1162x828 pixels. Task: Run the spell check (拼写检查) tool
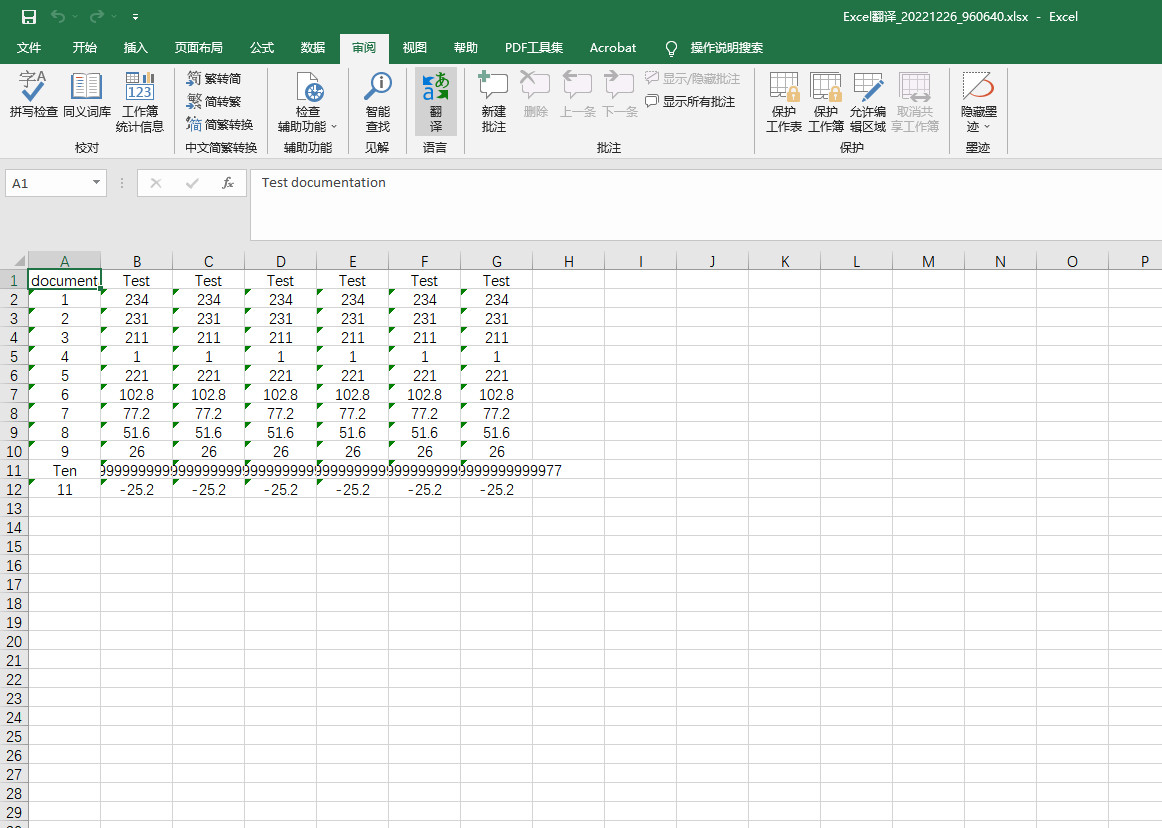(x=33, y=98)
